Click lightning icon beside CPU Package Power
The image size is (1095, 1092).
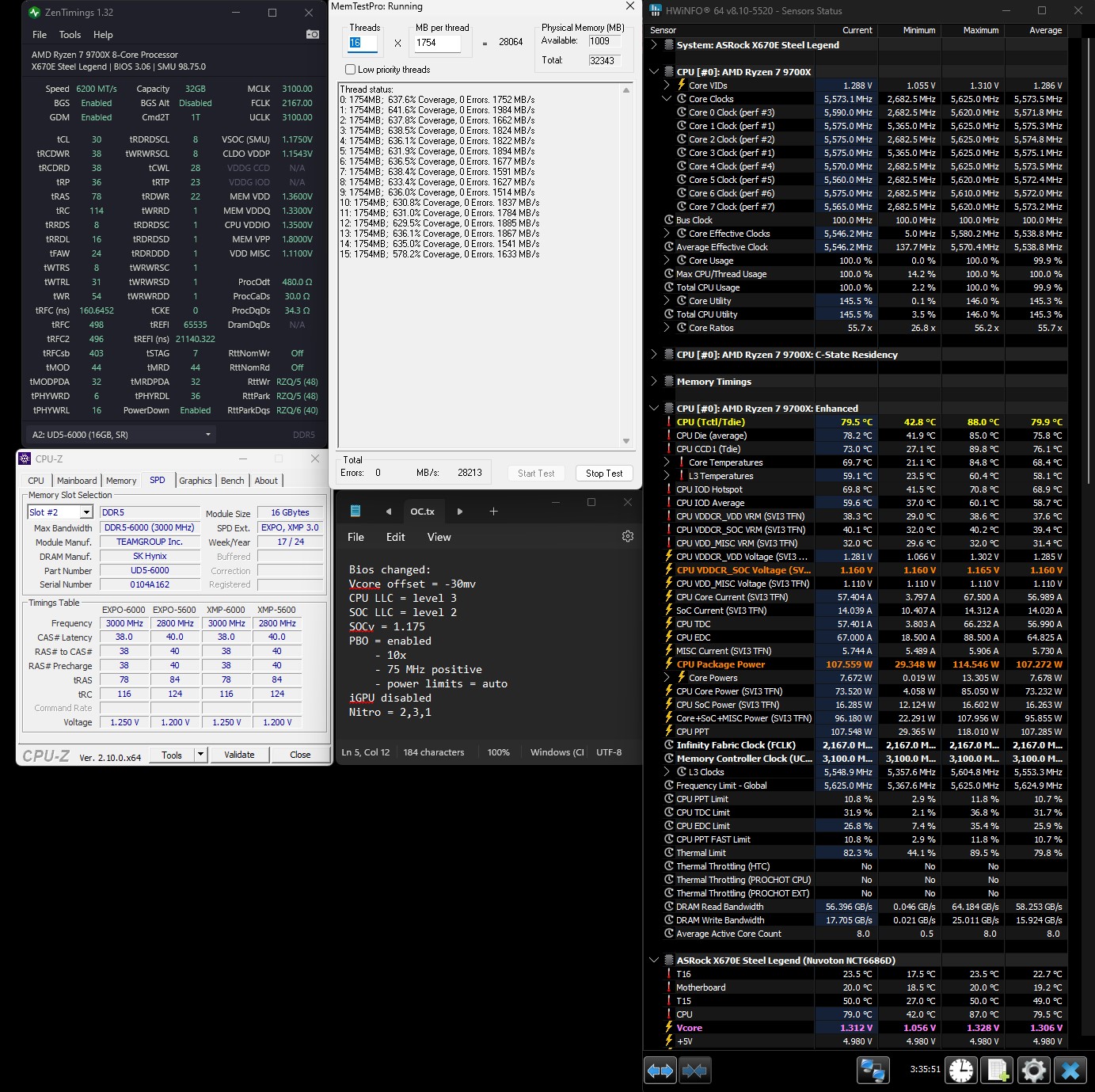pos(669,664)
